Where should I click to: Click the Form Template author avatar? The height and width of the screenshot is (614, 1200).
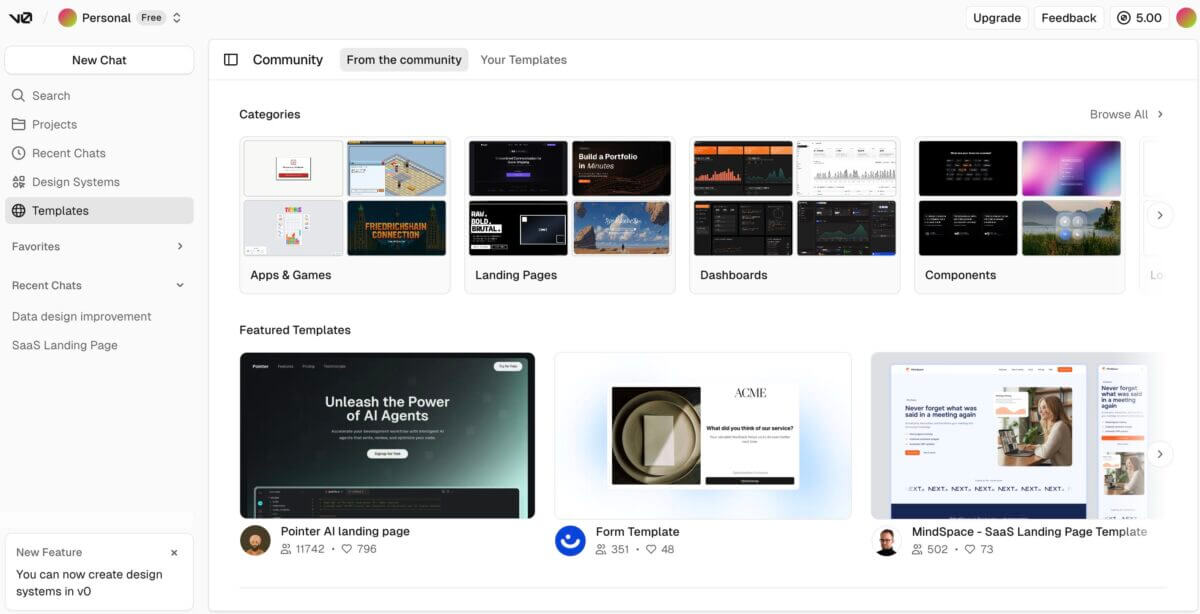(570, 540)
